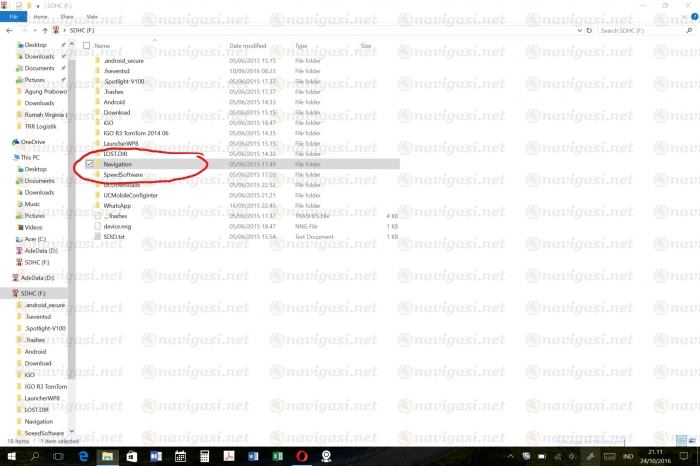
Task: Toggle the select-all checkbox beside Name
Action: [x=87, y=46]
